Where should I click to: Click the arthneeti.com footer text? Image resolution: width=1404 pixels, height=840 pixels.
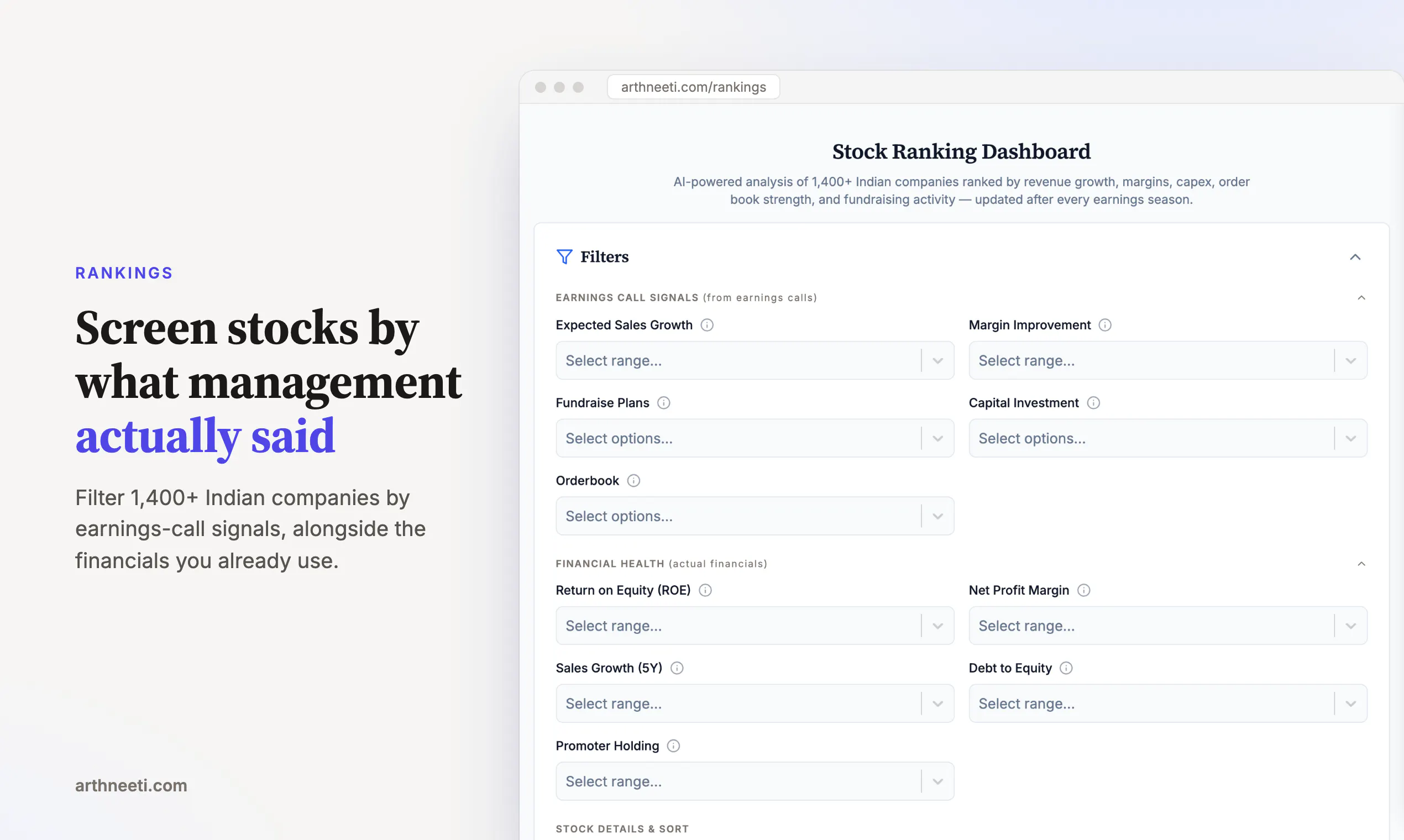click(132, 786)
